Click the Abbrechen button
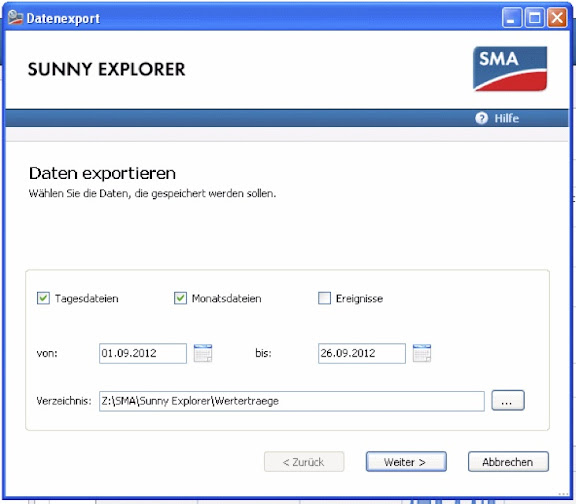The height and width of the screenshot is (504, 576). [508, 462]
